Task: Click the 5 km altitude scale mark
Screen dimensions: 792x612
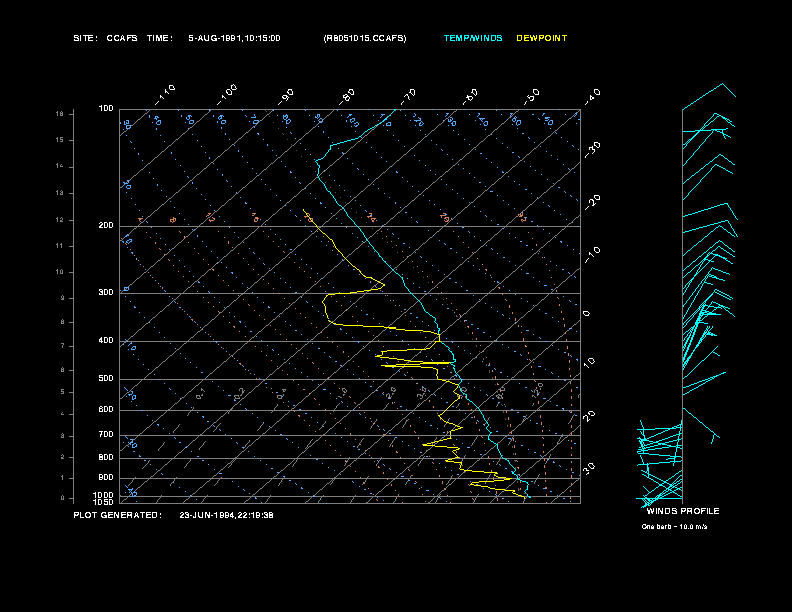Action: pyautogui.click(x=62, y=392)
